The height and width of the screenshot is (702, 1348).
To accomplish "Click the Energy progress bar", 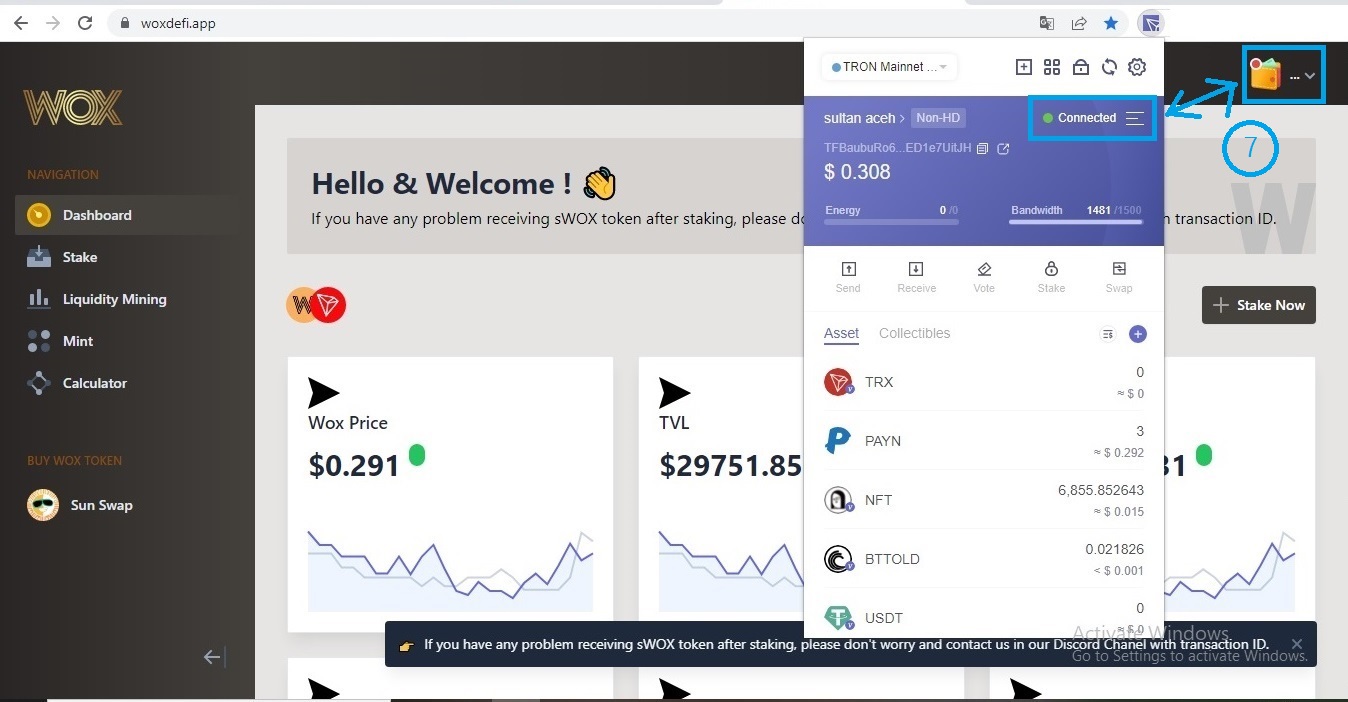I will tap(891, 222).
